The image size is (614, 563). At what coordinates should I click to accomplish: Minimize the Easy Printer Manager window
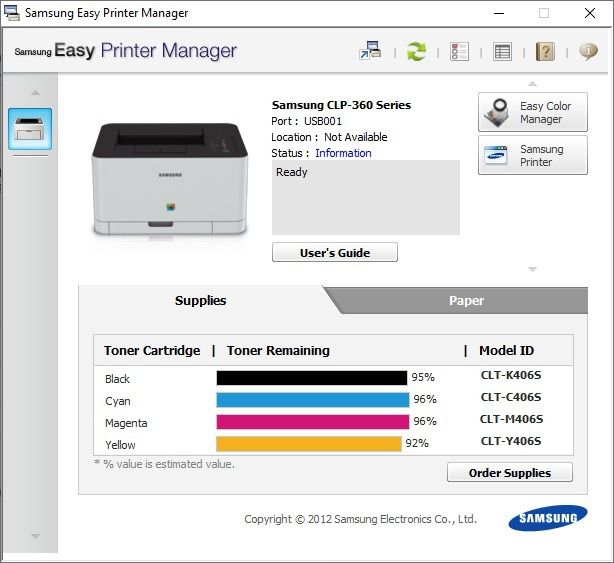499,13
